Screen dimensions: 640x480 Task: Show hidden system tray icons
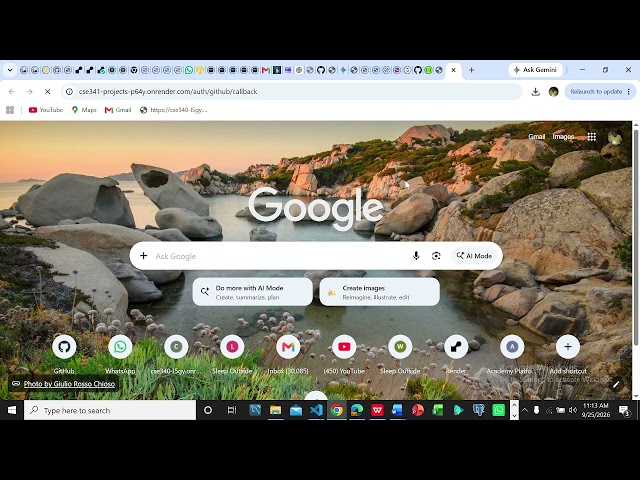coord(524,410)
